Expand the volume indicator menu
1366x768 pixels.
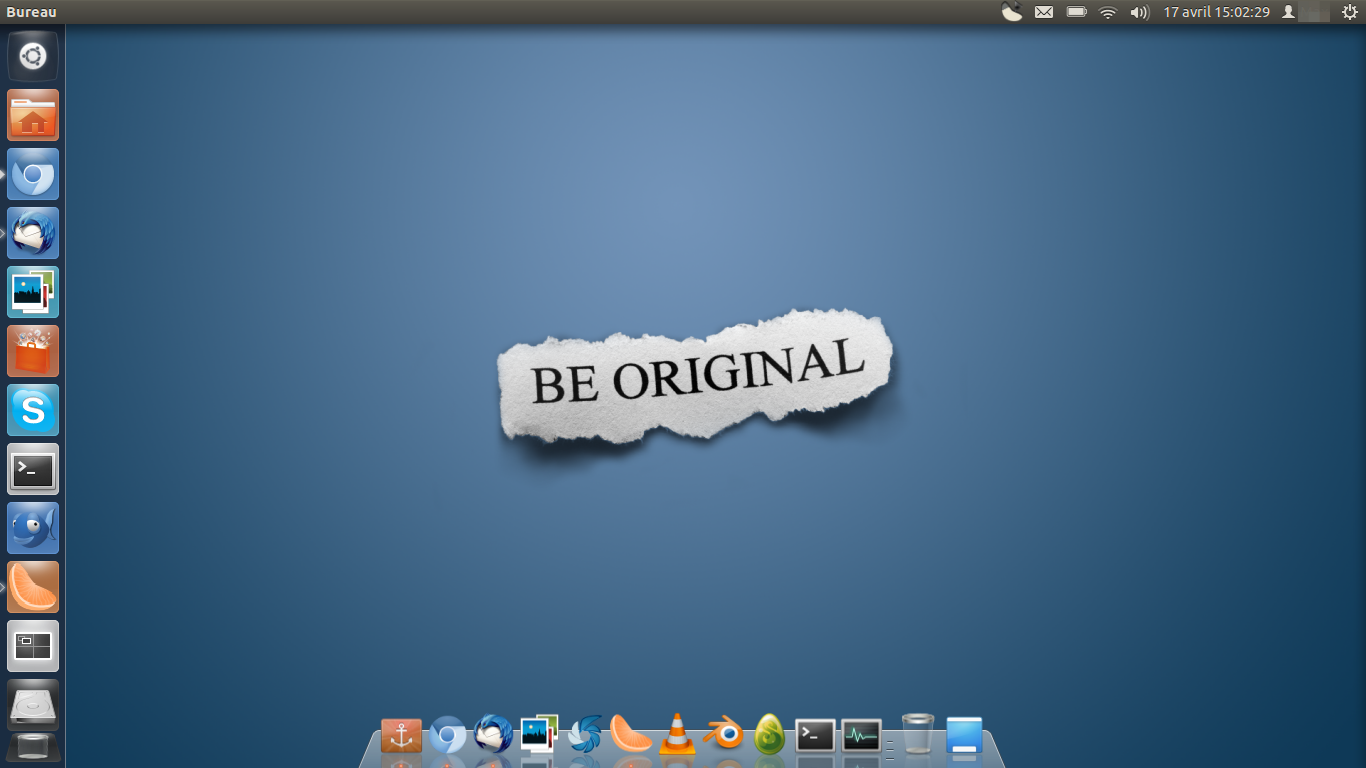(x=1139, y=12)
